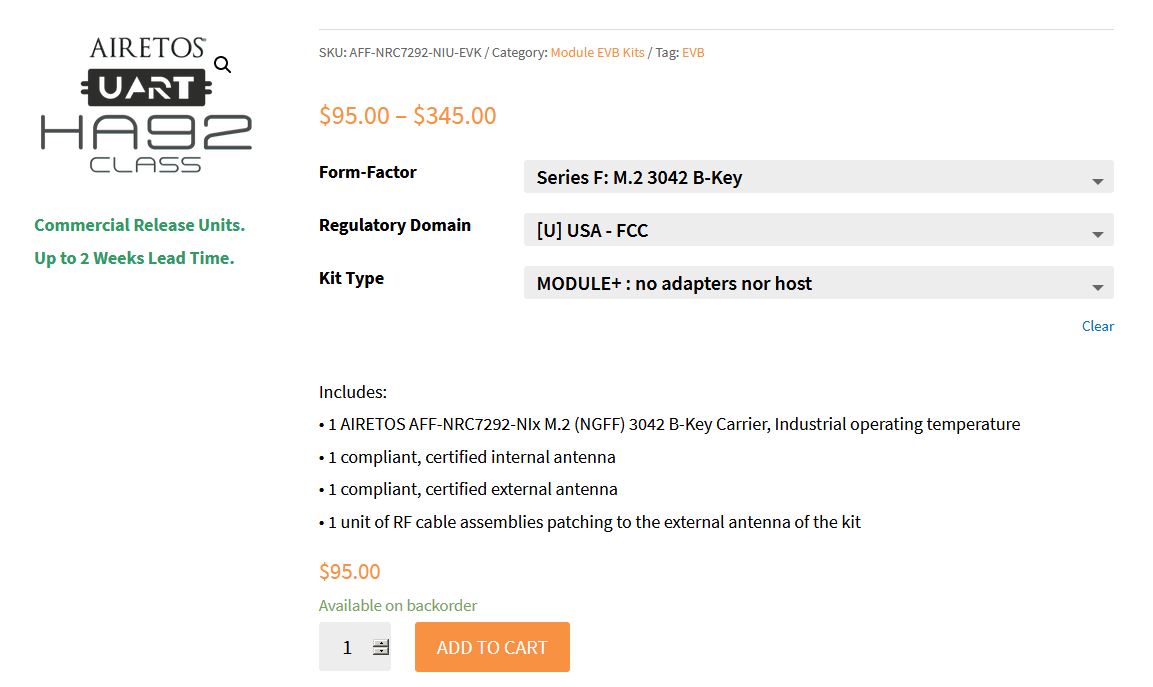This screenshot has height=687, width=1153.
Task: Open the AIRETOS UART HA92 product image
Action: tap(146, 105)
